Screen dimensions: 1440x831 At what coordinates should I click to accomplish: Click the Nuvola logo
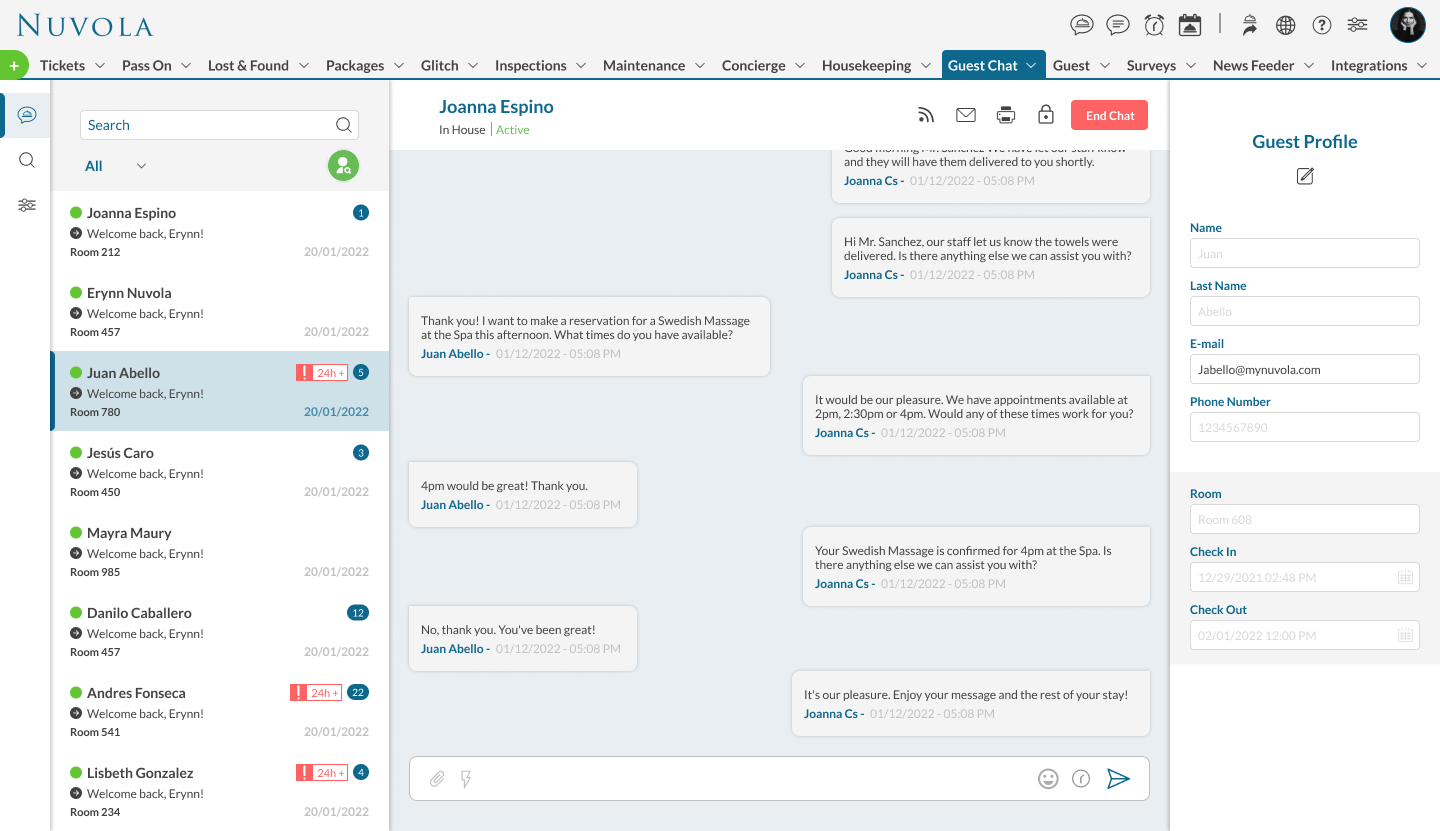85,26
